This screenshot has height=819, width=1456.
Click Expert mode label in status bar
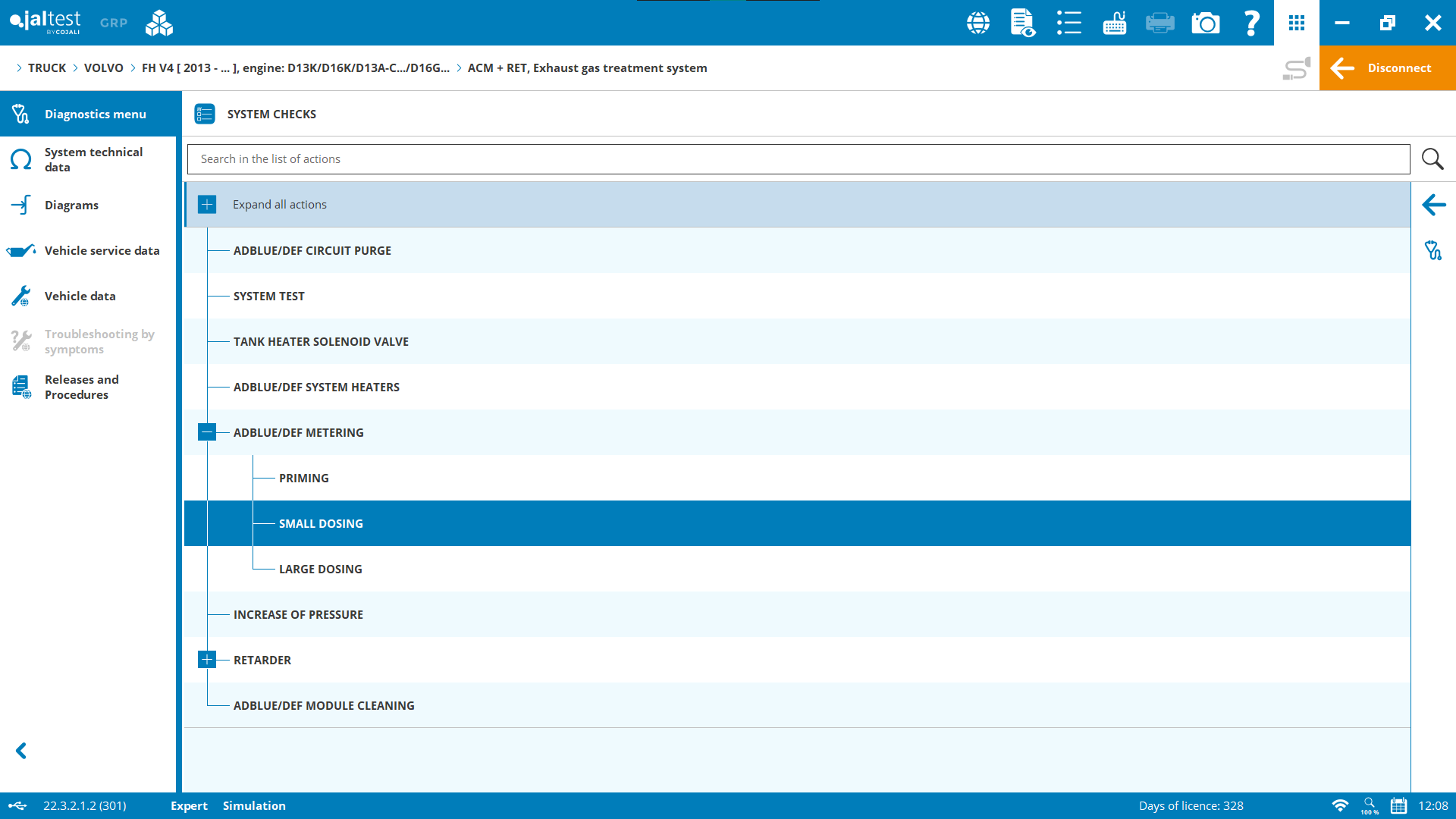[x=189, y=805]
